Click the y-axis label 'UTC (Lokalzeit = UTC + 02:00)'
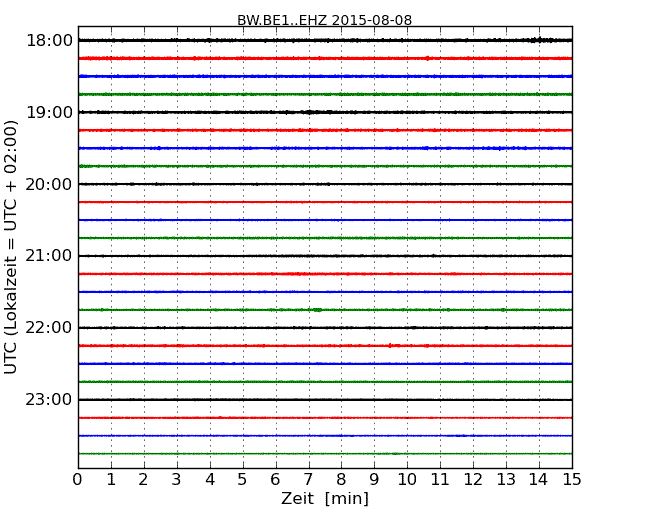The height and width of the screenshot is (520, 650). 10,247
